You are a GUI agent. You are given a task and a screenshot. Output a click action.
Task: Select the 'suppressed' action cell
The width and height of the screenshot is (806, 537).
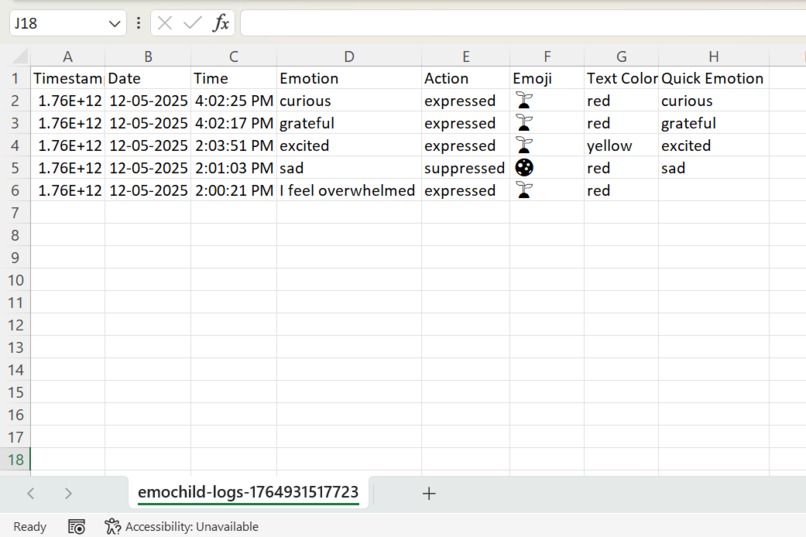466,168
